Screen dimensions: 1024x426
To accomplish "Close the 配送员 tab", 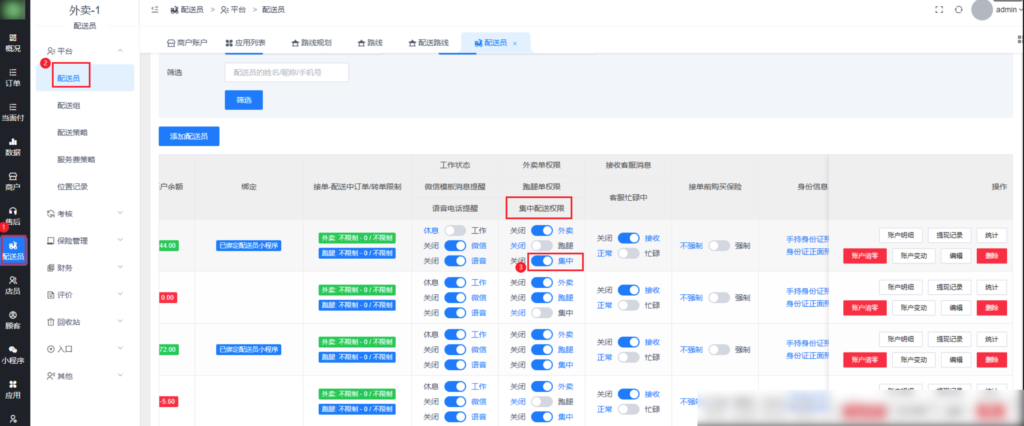I will pyautogui.click(x=515, y=43).
